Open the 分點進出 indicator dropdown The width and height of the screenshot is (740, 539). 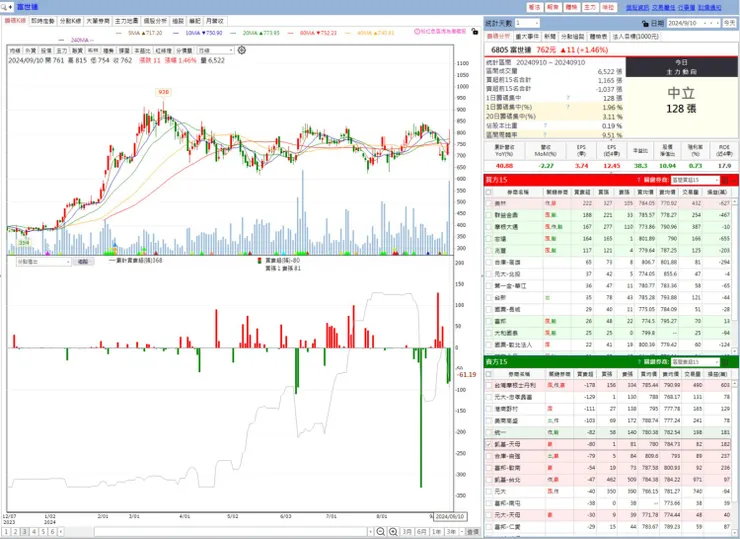point(43,261)
